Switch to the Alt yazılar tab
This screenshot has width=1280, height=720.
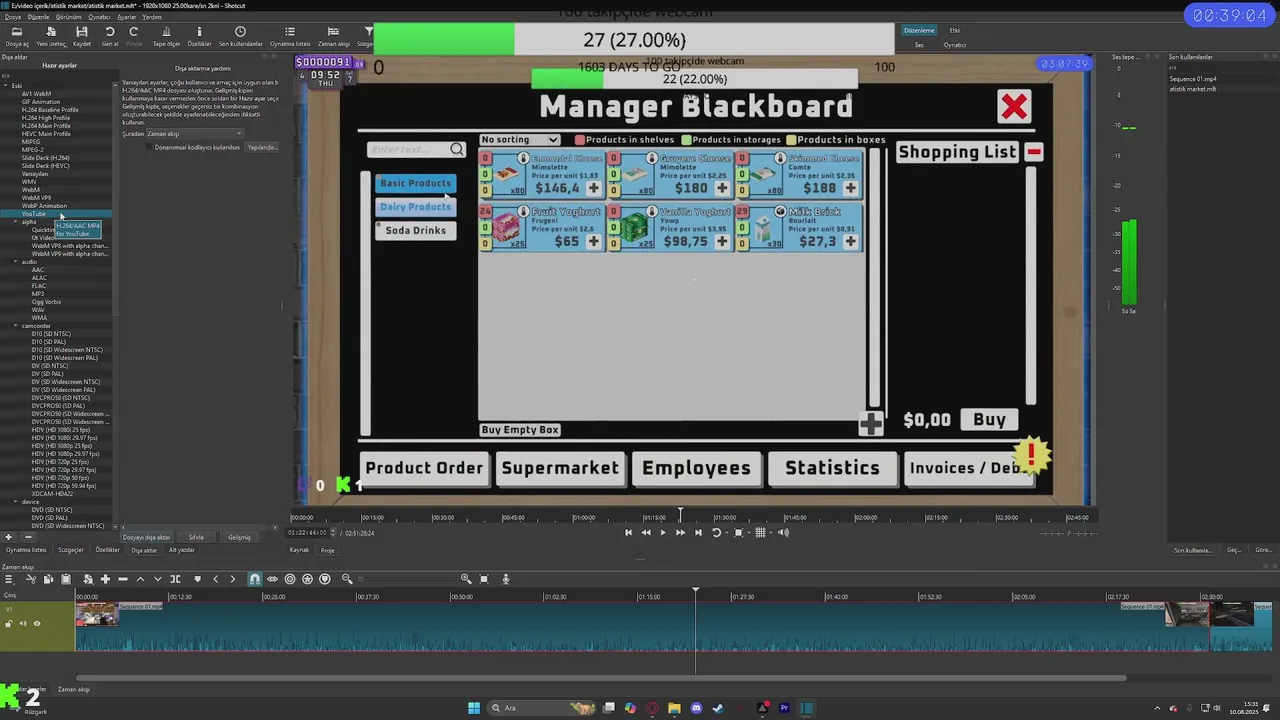point(182,550)
